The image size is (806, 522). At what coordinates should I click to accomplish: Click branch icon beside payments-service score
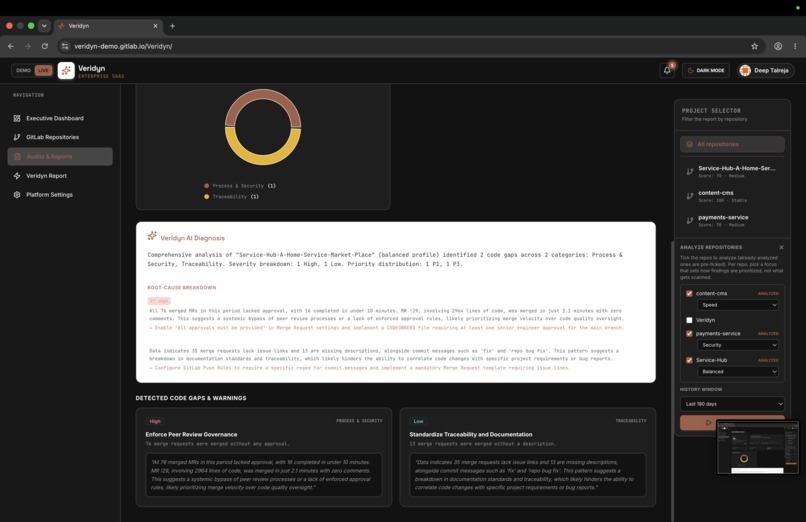[x=690, y=221]
